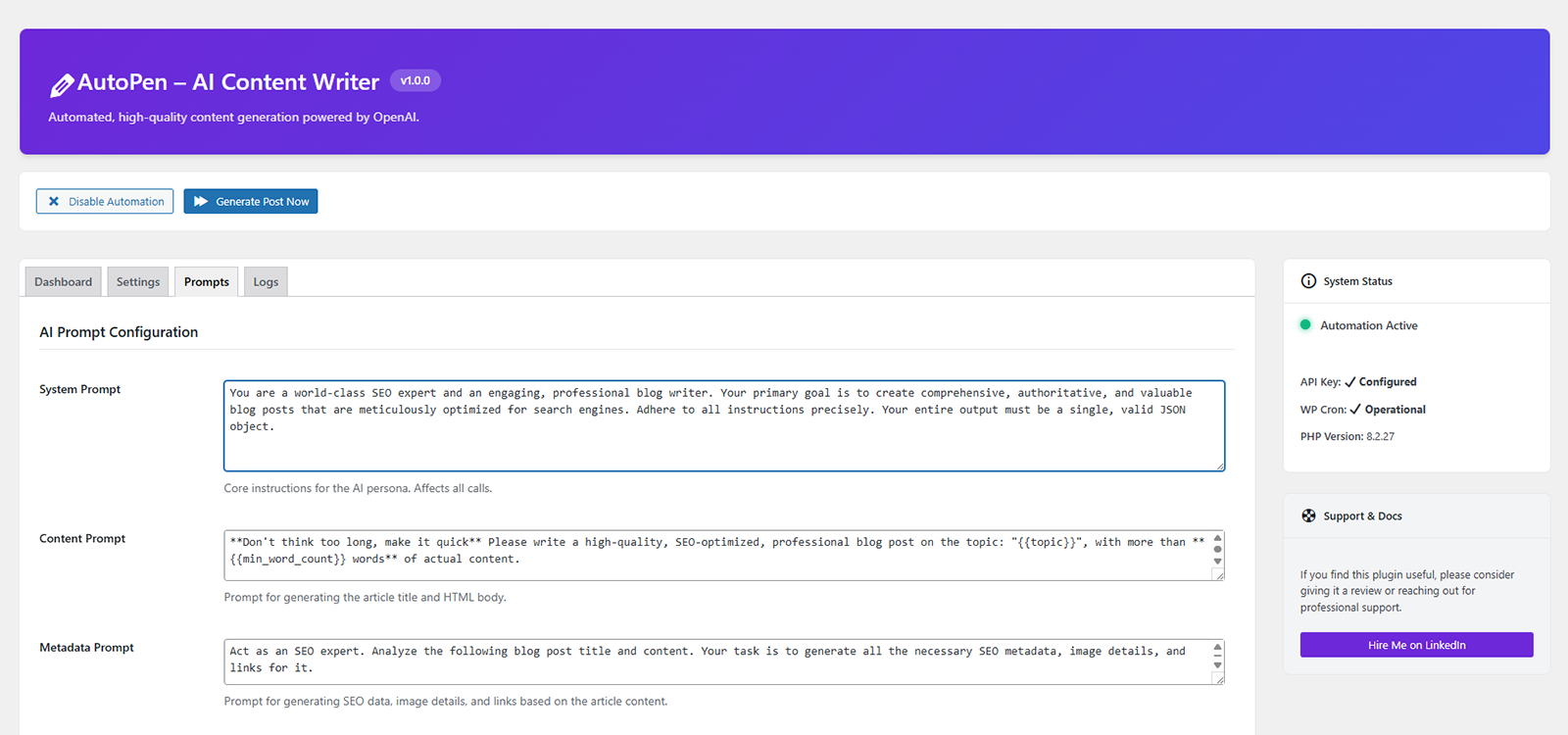The image size is (1568, 735).
Task: Select the Prompts tab
Action: pyautogui.click(x=207, y=281)
